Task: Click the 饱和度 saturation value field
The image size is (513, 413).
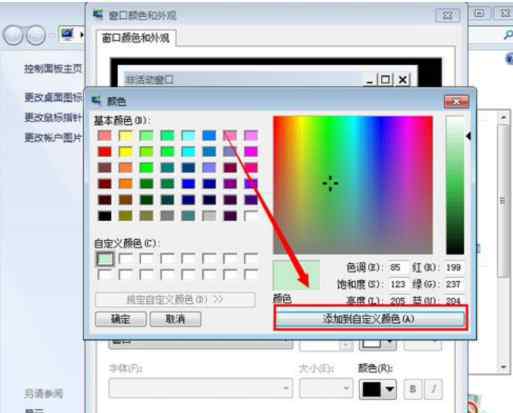Action: [397, 284]
